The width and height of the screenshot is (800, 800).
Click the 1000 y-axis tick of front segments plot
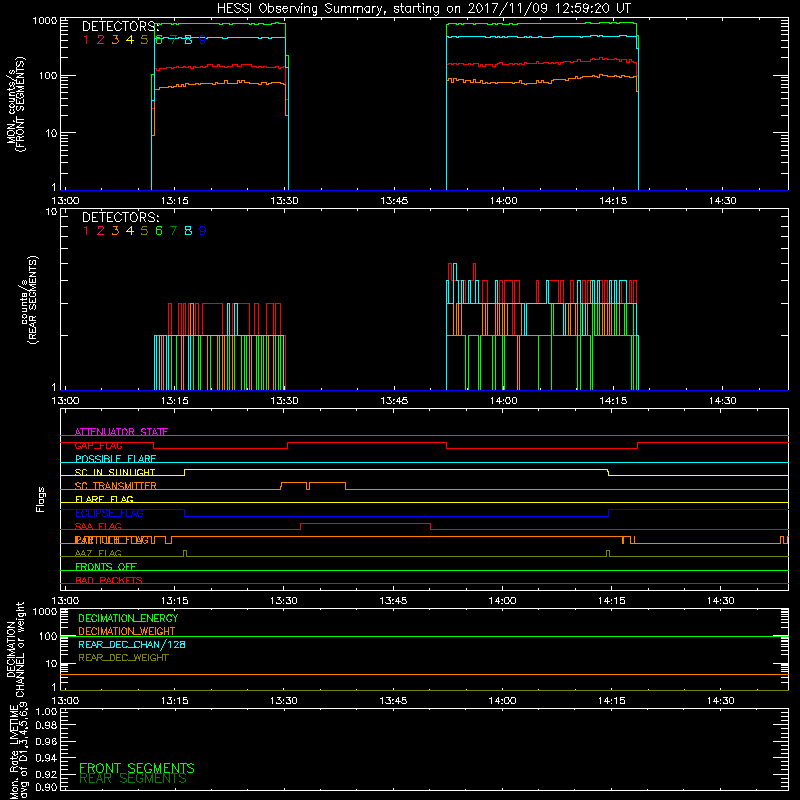(x=45, y=21)
